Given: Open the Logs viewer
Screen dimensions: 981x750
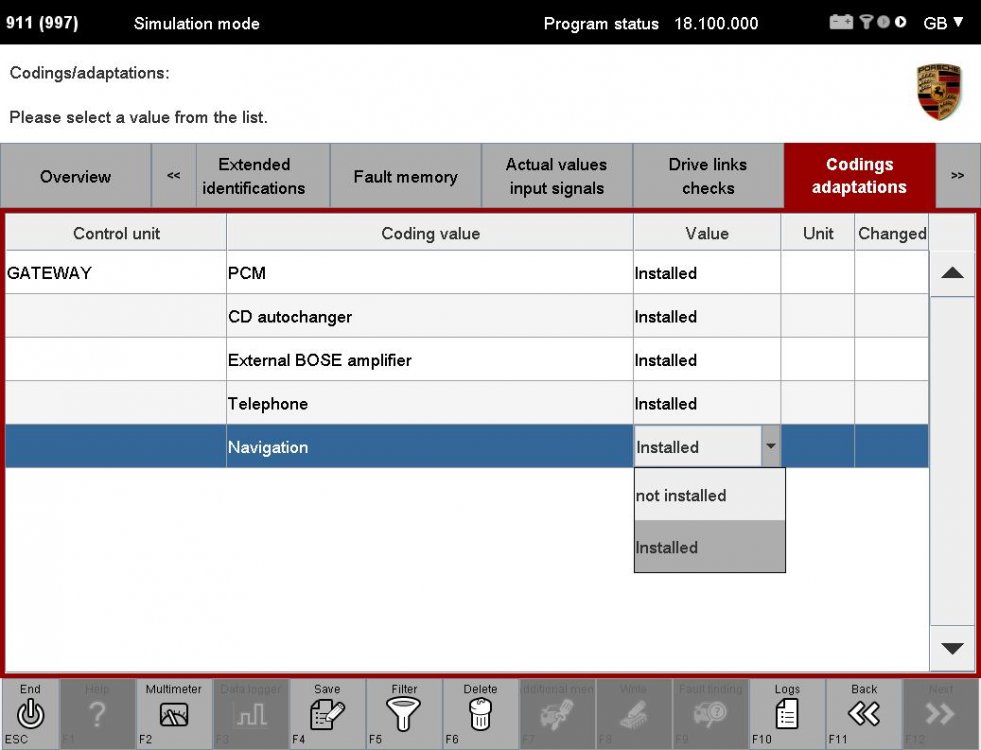Looking at the screenshot, I should (787, 713).
